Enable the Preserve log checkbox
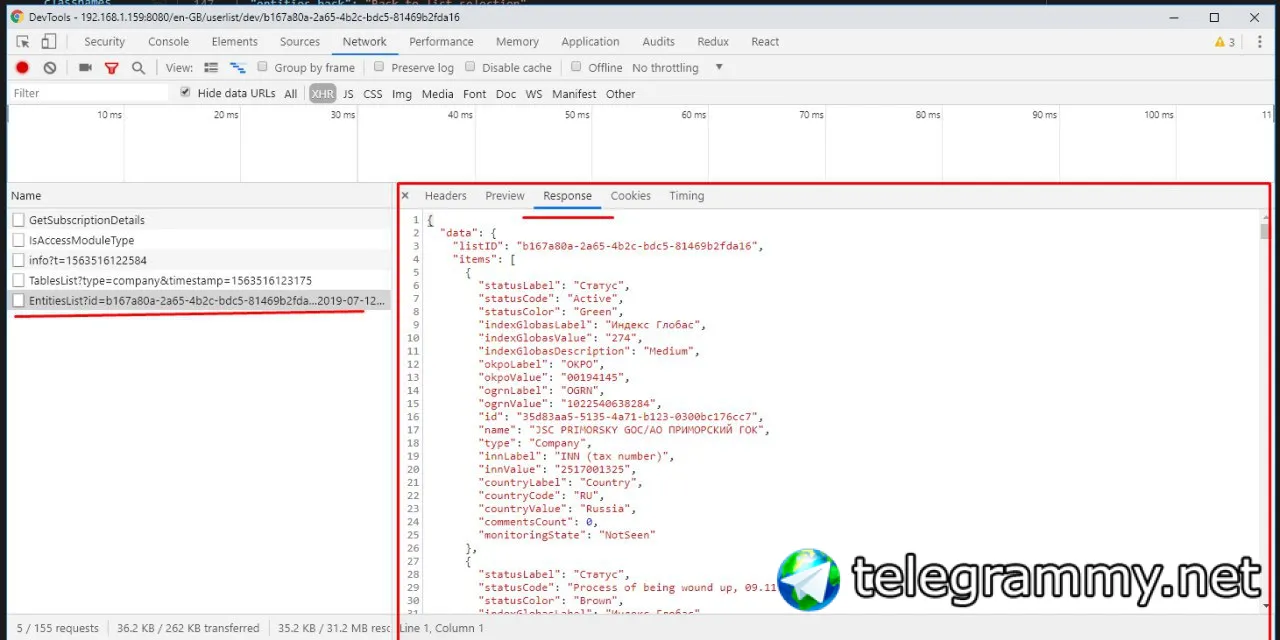This screenshot has width=1280, height=640. pos(379,67)
